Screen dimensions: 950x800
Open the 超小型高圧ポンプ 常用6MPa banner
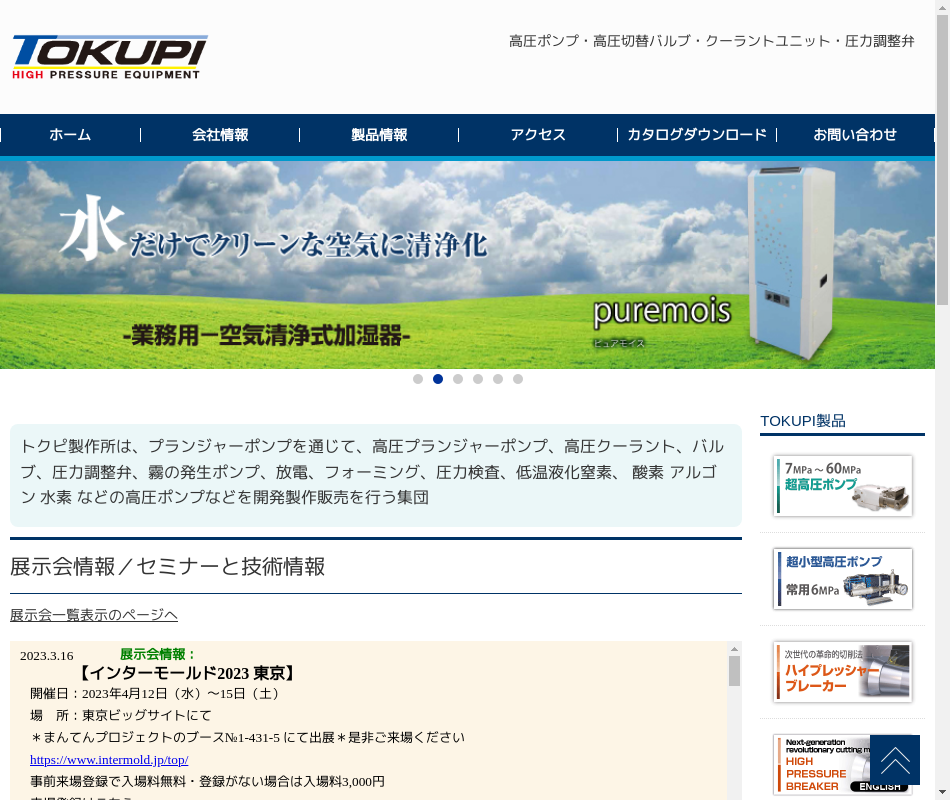pos(843,579)
